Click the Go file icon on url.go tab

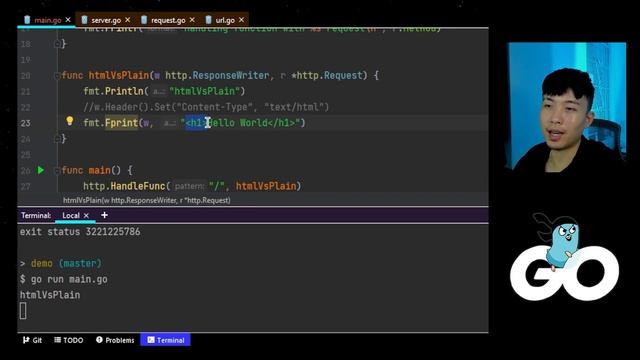click(x=209, y=20)
